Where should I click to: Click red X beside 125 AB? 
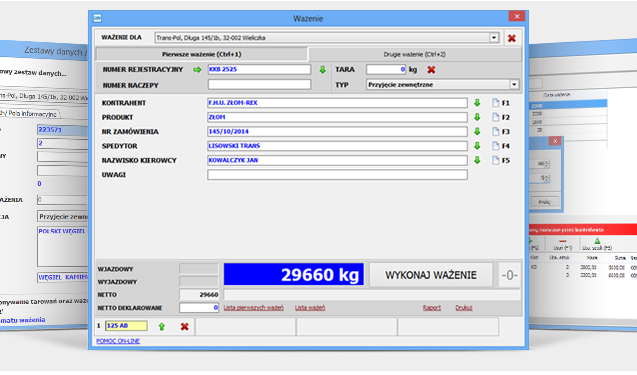click(184, 326)
